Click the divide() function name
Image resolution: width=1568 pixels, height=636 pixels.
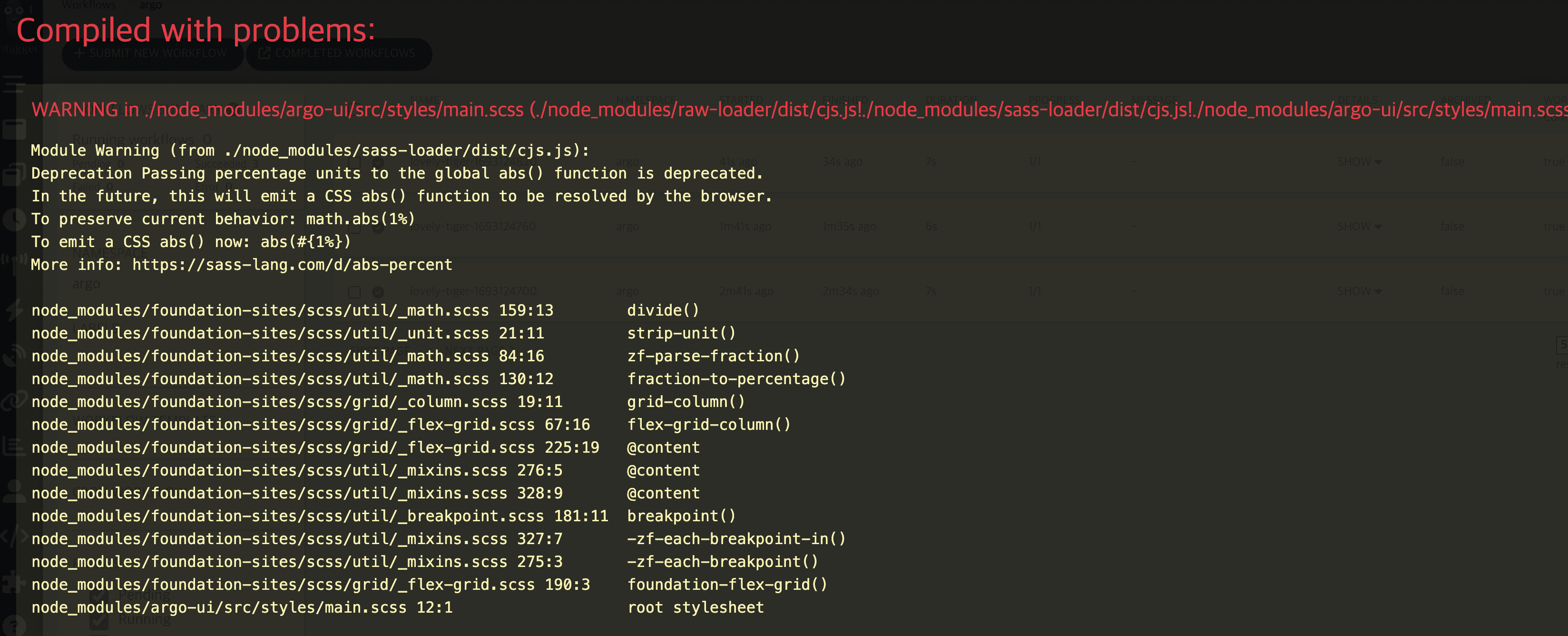(x=663, y=311)
